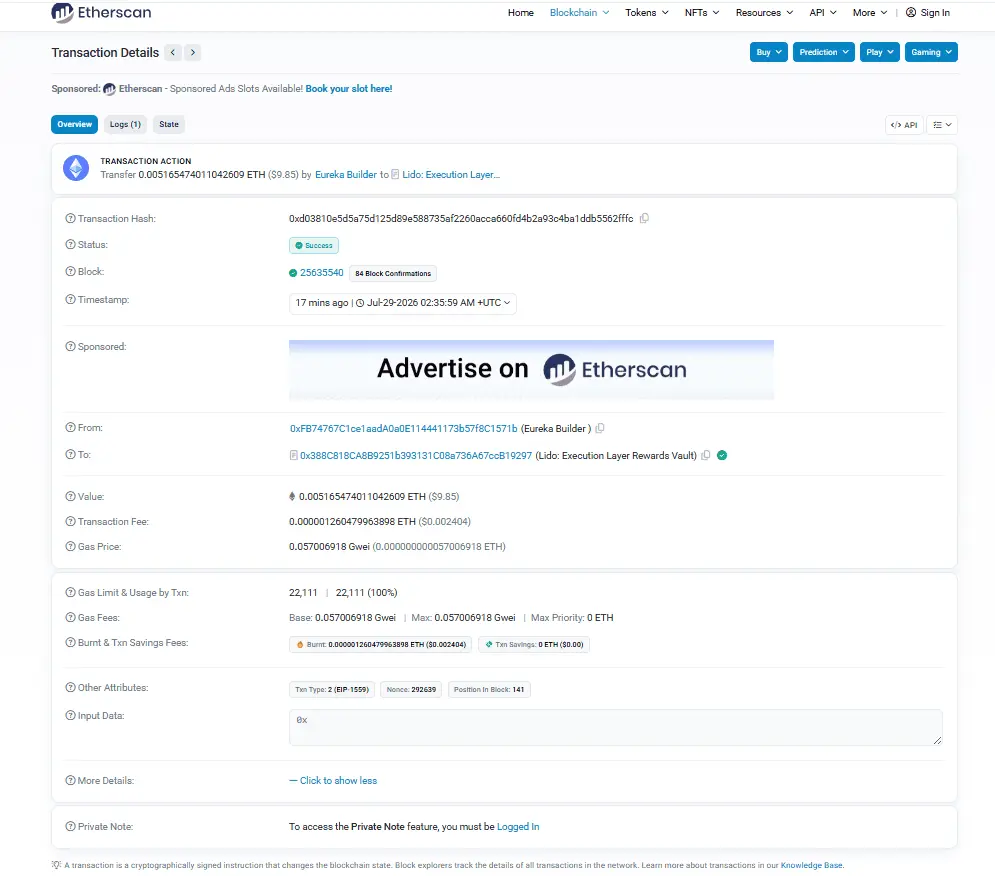The image size is (995, 876).
Task: Click the Success status badge
Action: [314, 245]
